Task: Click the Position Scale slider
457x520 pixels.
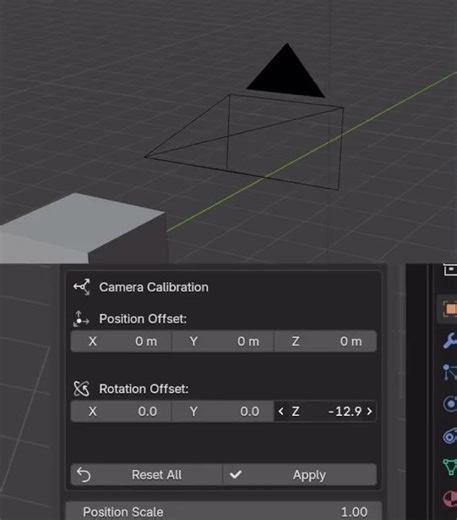Action: coord(223,511)
